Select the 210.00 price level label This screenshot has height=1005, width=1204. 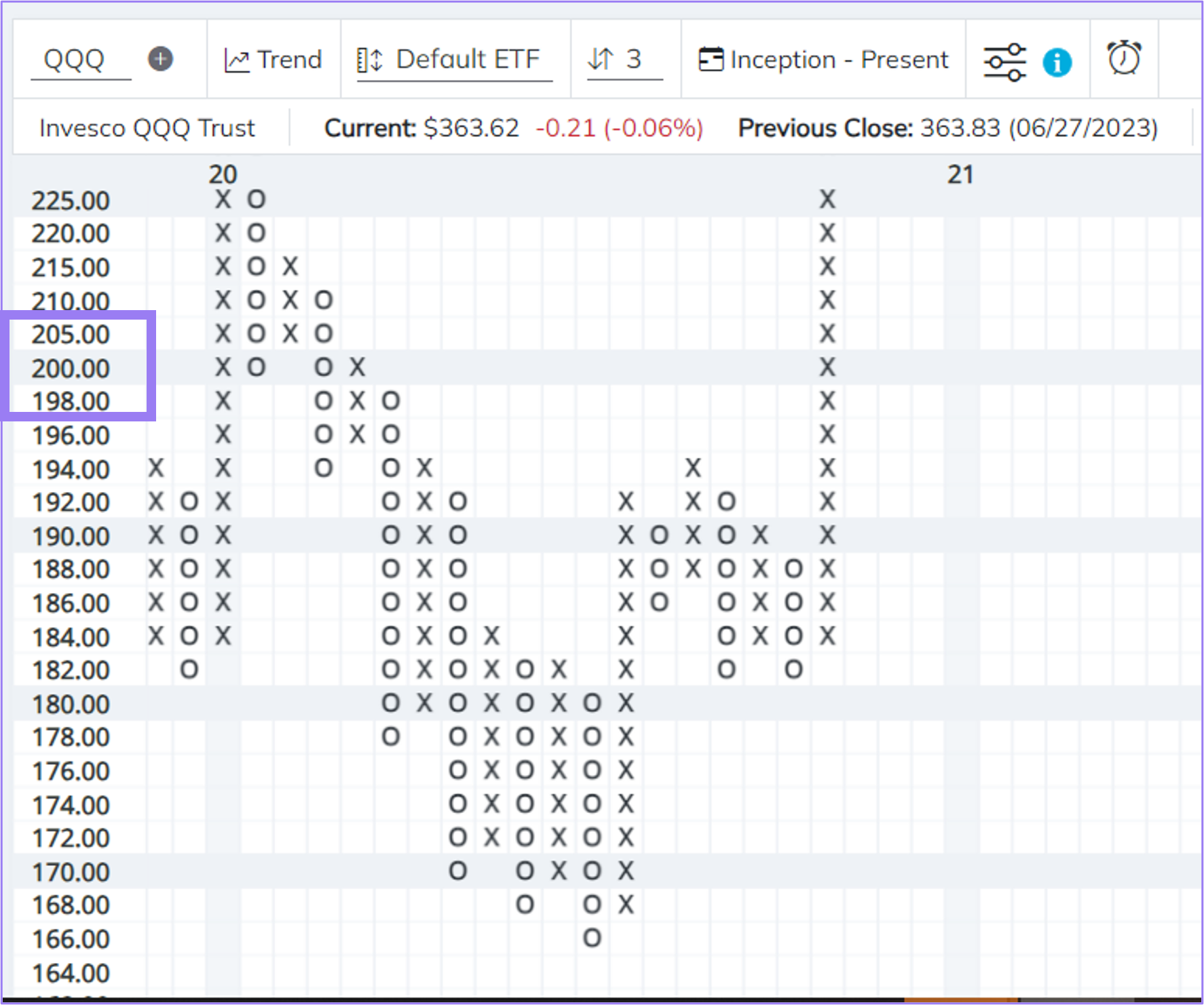[x=71, y=301]
